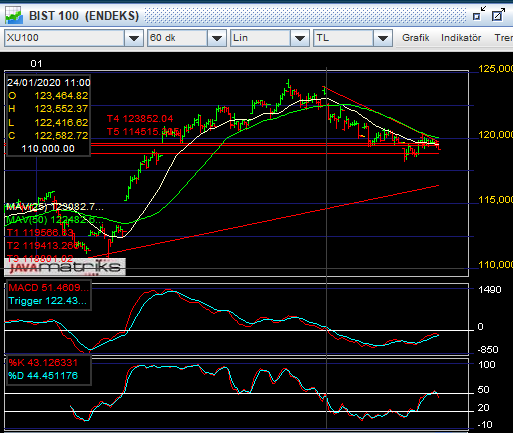513x433 pixels.
Task: Click the maximize panel icon in title bar
Action: [x=498, y=15]
